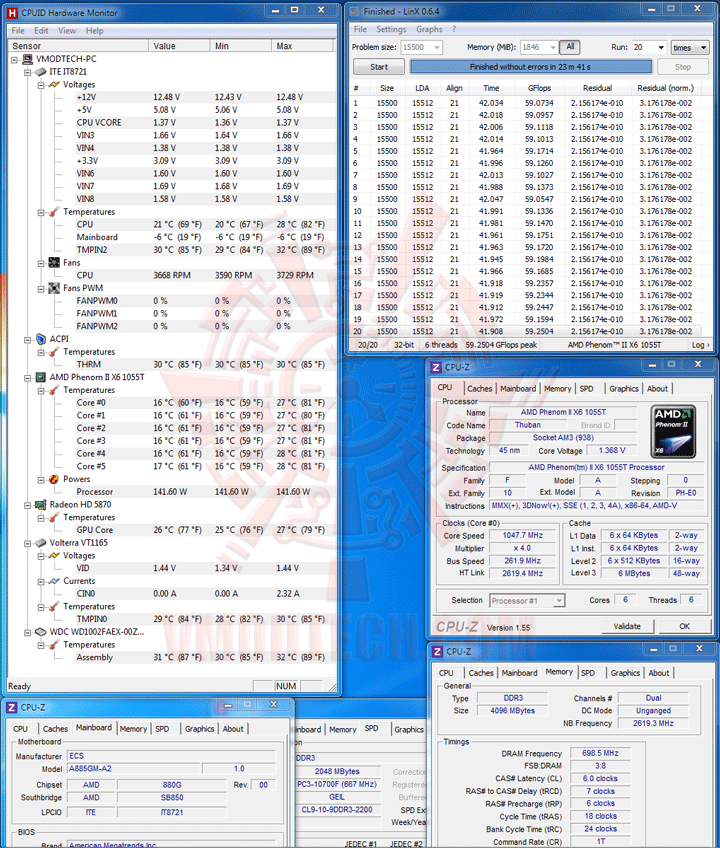The width and height of the screenshot is (720, 848).
Task: Click the Start button in LinX
Action: 379,67
